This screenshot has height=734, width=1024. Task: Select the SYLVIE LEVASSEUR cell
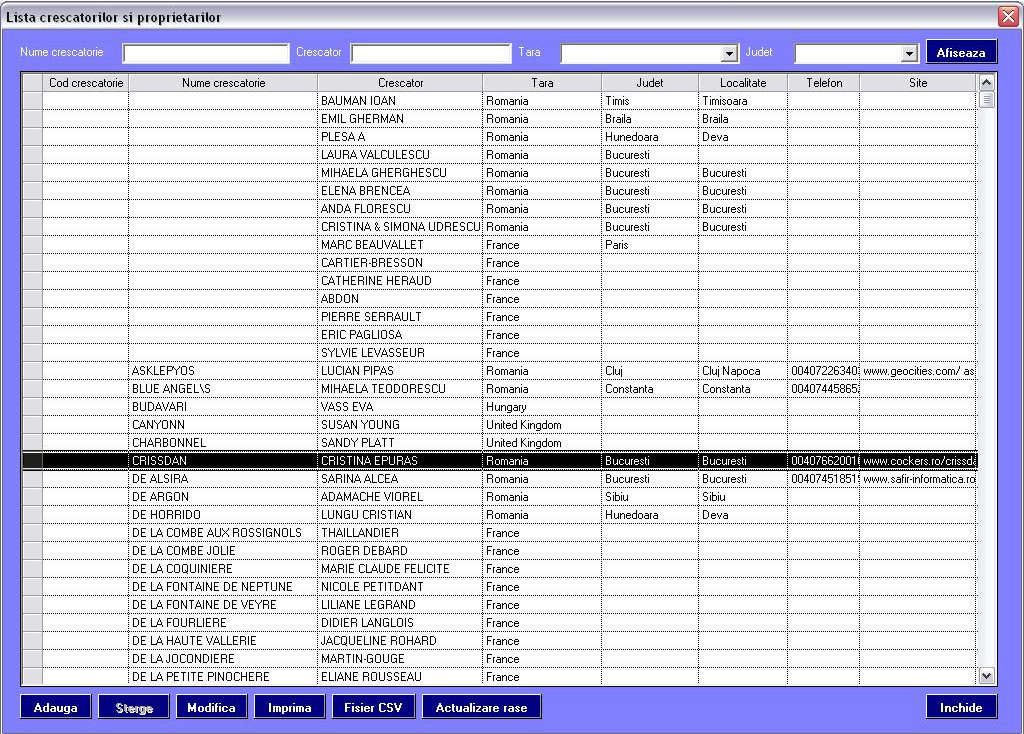coord(400,353)
